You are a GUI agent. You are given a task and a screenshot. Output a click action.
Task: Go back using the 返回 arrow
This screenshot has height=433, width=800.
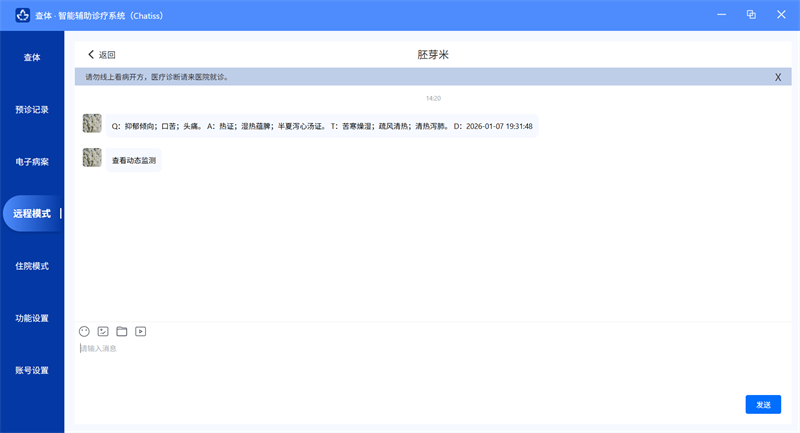[101, 55]
